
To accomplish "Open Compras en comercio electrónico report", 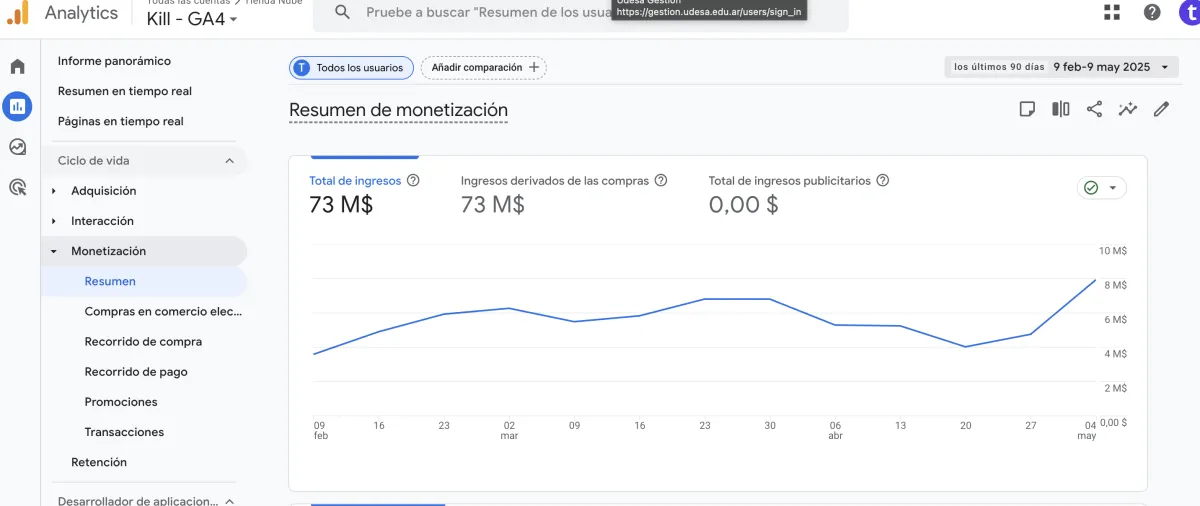I will (x=164, y=311).
